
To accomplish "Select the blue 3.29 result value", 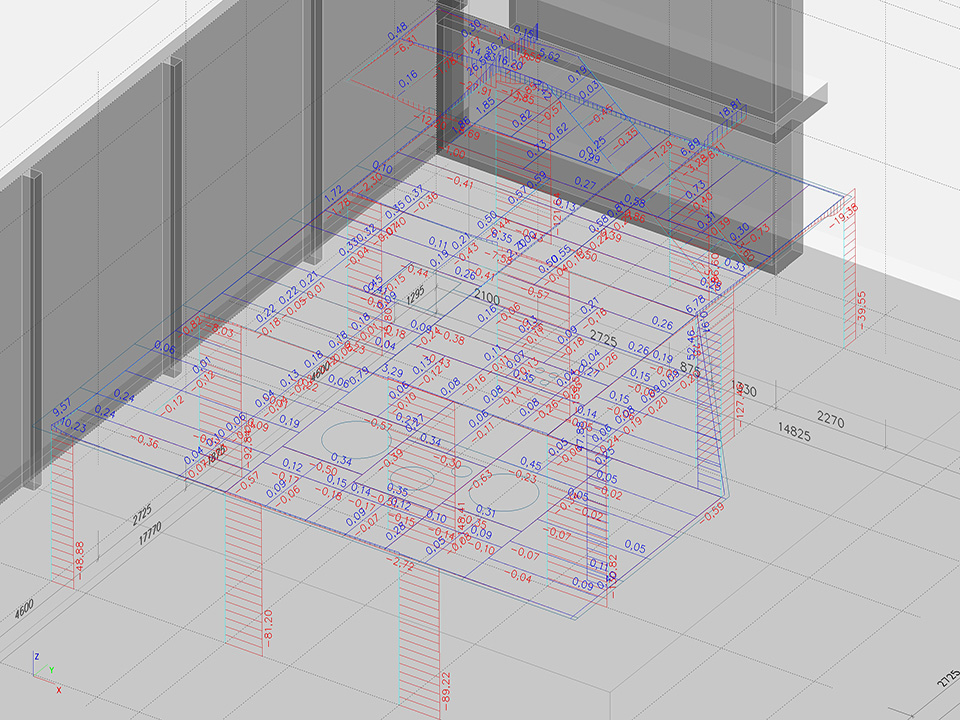I will [x=393, y=371].
